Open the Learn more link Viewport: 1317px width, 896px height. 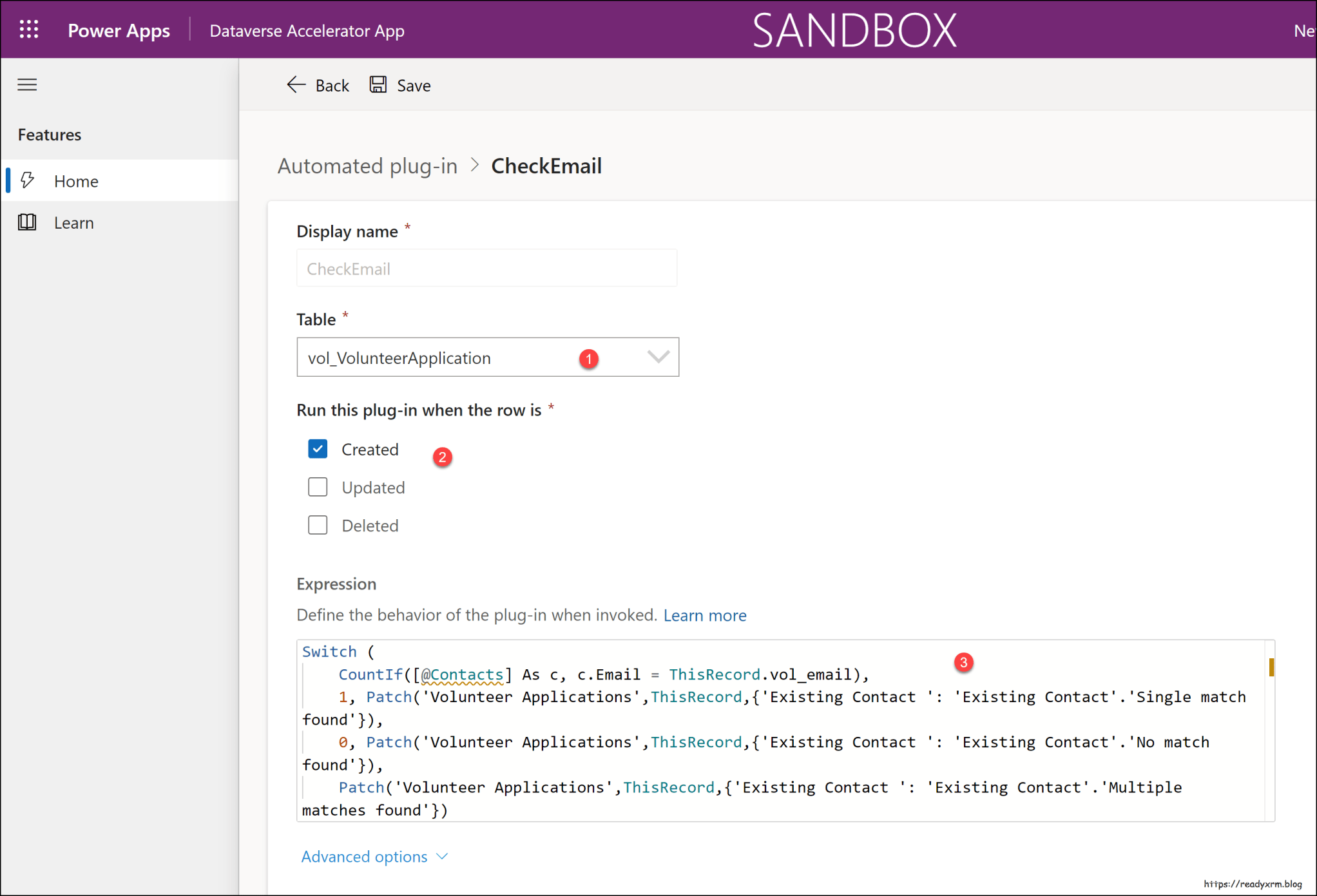click(705, 615)
